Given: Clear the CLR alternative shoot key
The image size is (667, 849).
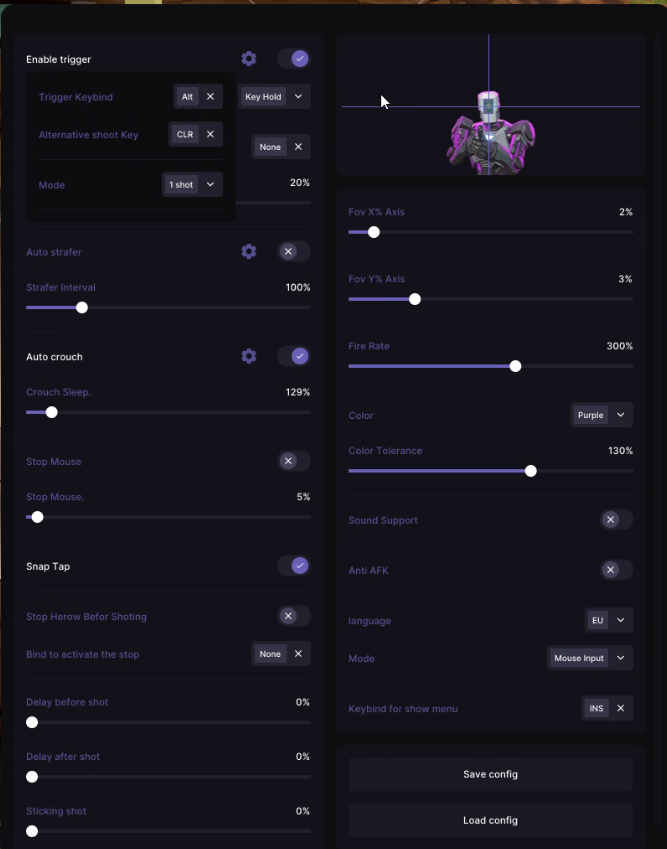Looking at the screenshot, I should (210, 134).
